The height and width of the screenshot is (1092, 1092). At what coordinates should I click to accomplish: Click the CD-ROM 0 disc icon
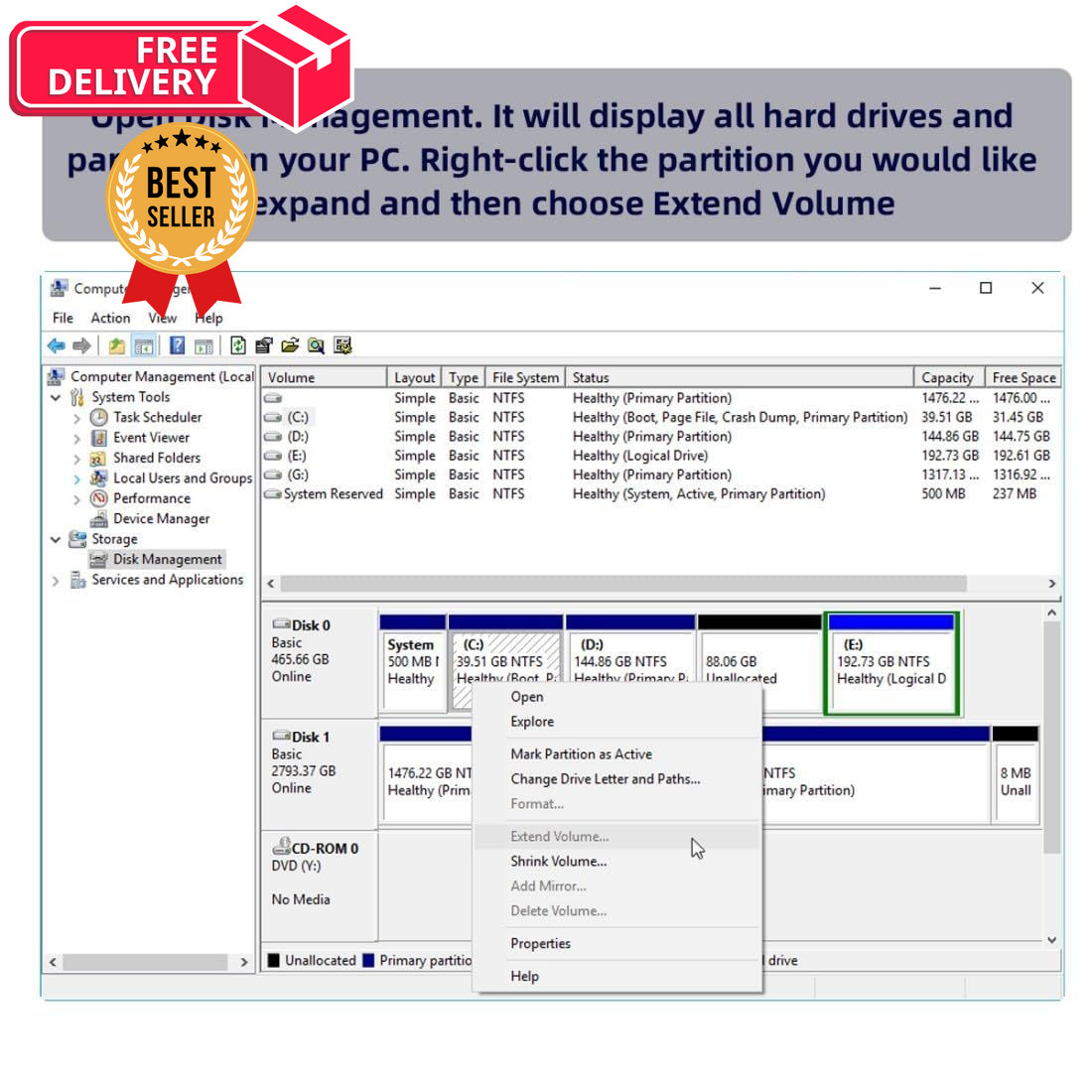[281, 847]
